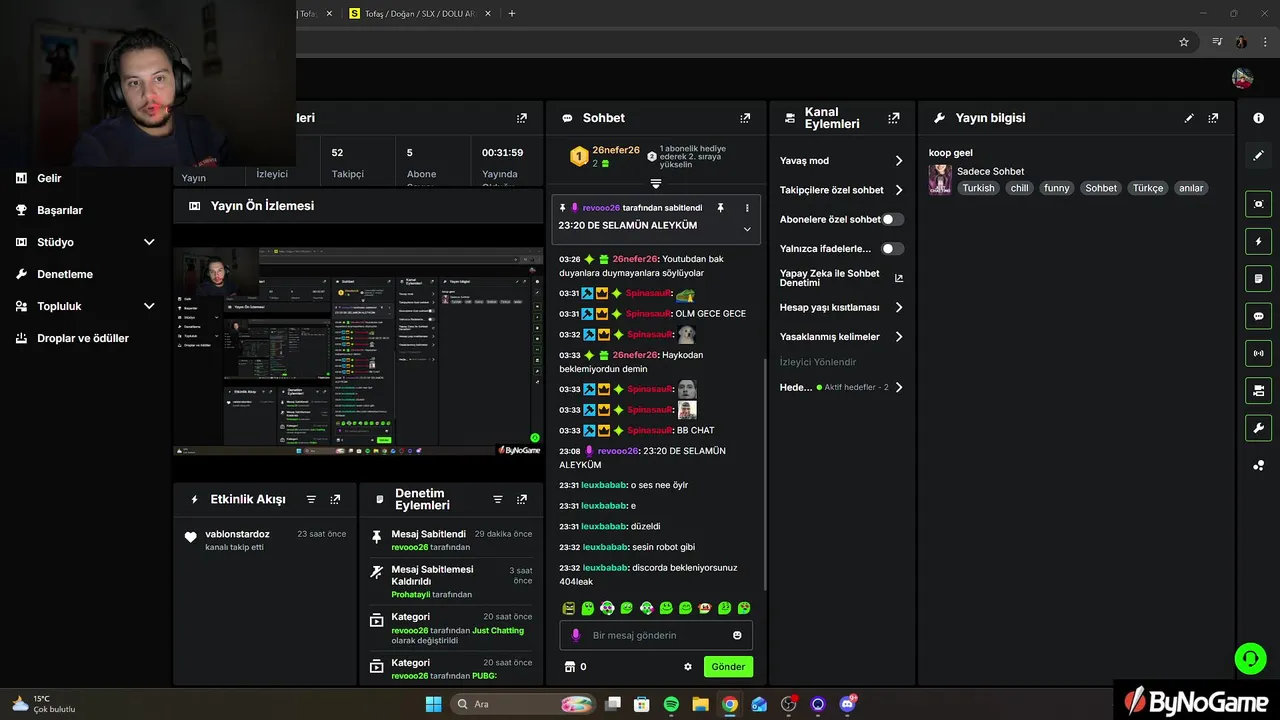Open Yapay Zeka ile Sohbet Denetimi
The image size is (1280, 720).
(841, 278)
